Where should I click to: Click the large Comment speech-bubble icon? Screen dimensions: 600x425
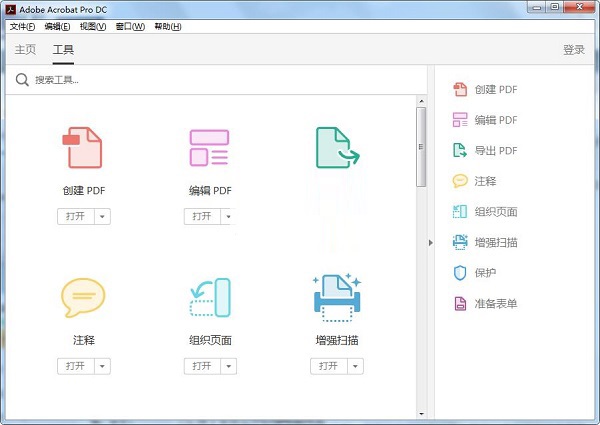point(83,298)
